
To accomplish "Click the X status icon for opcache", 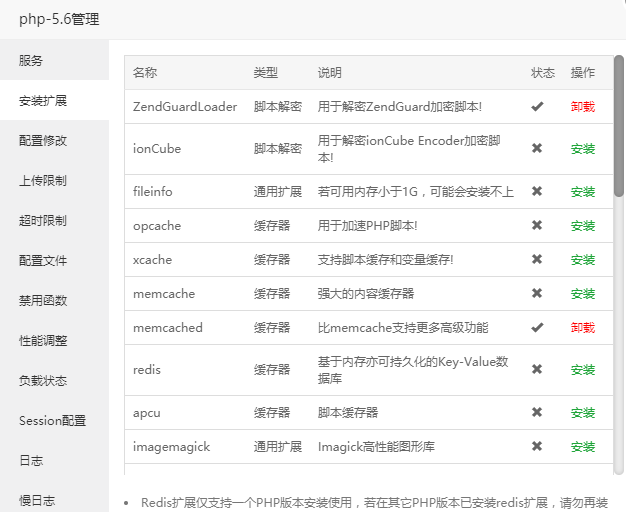I will pyautogui.click(x=537, y=226).
